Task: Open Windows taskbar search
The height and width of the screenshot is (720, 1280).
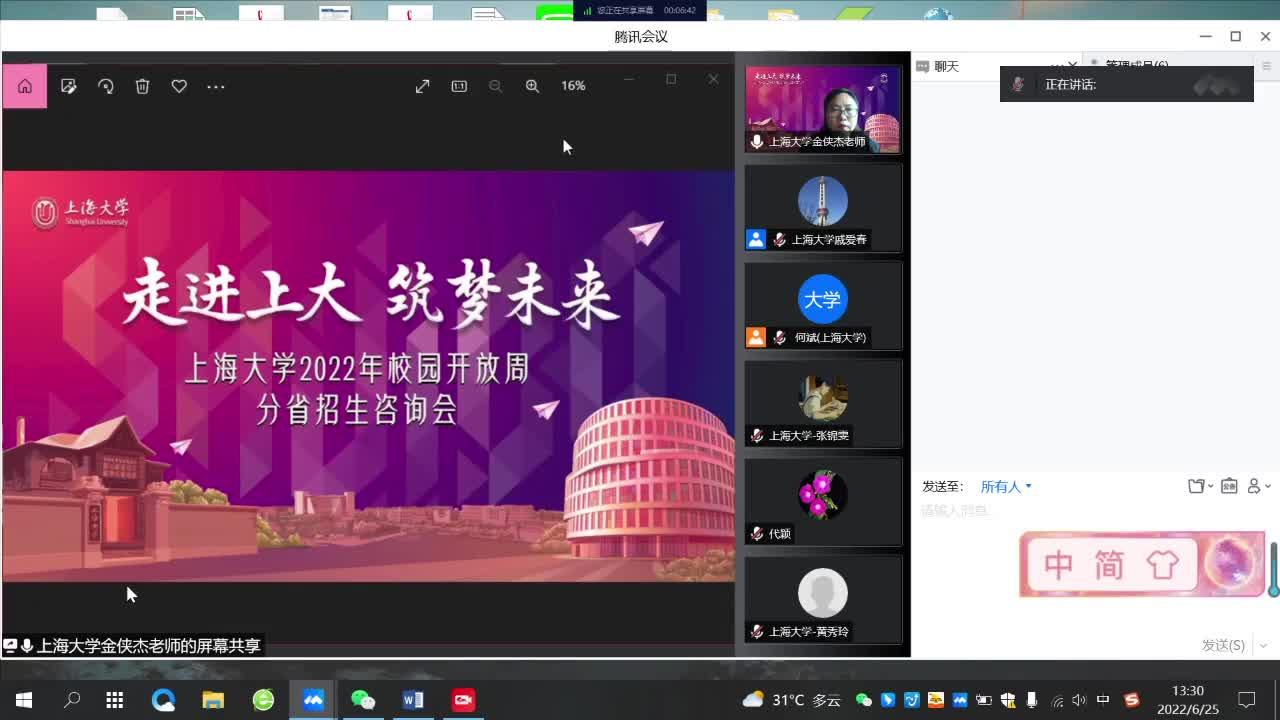Action: [72, 700]
